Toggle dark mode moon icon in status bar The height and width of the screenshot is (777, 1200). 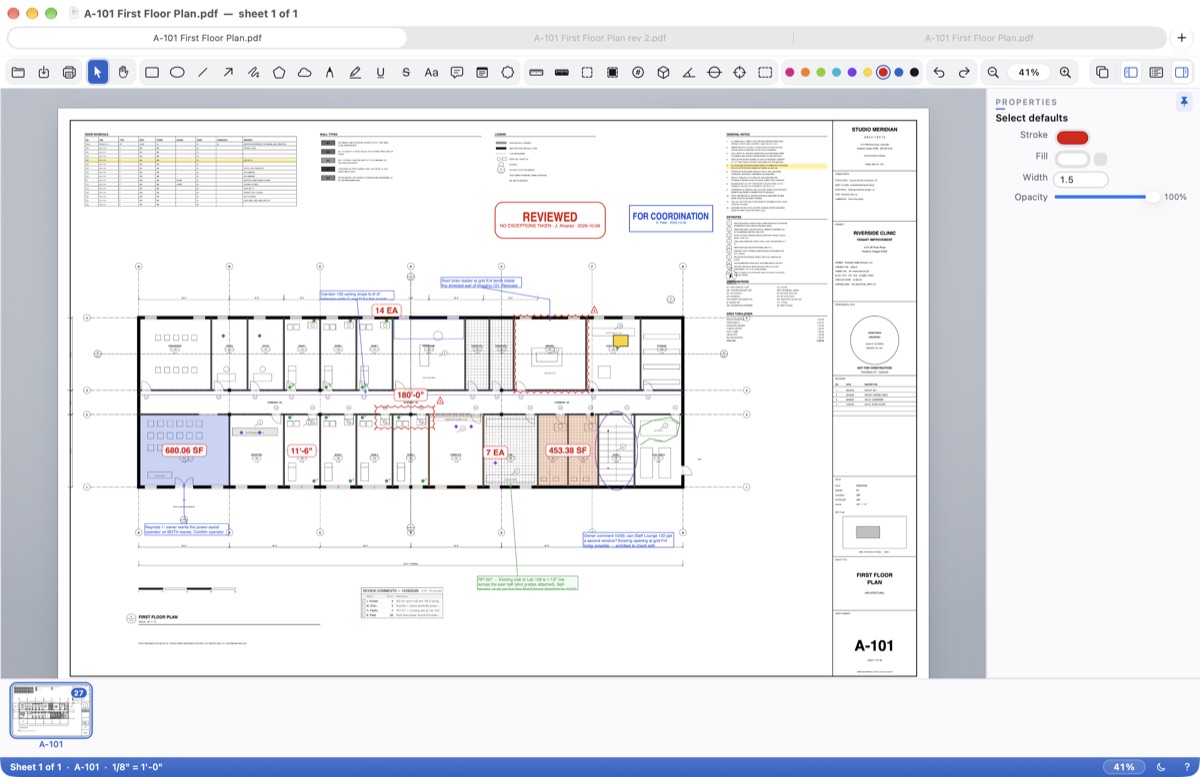pyautogui.click(x=1161, y=767)
